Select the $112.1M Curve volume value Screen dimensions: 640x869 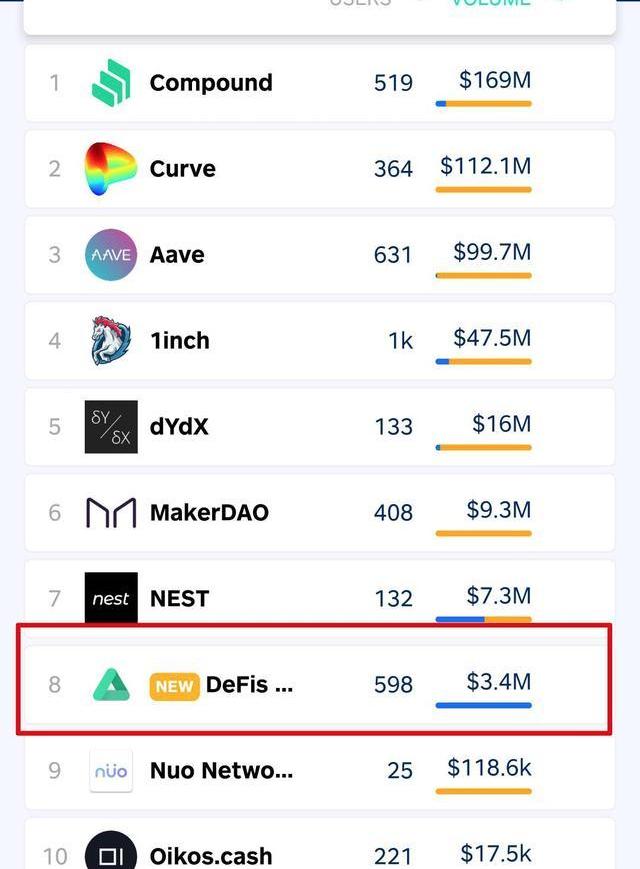(x=485, y=166)
